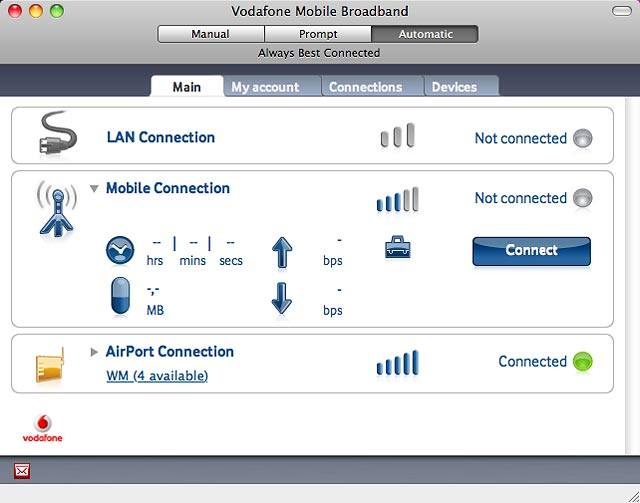Expand the AirPort Connection section

pyautogui.click(x=94, y=352)
